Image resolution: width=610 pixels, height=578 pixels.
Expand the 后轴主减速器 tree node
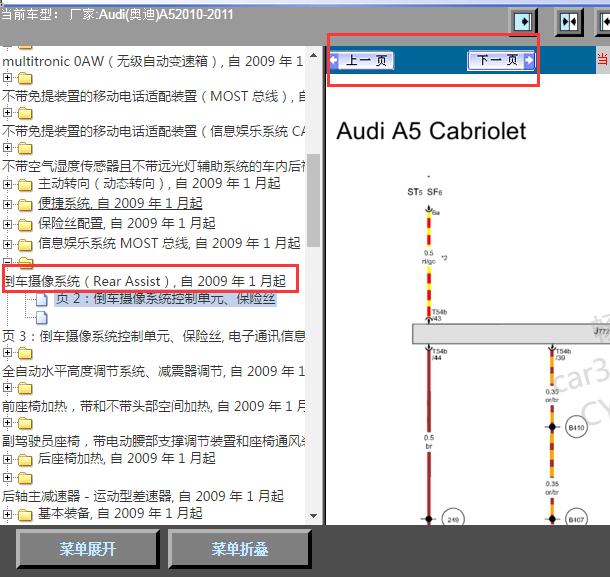[x=7, y=477]
